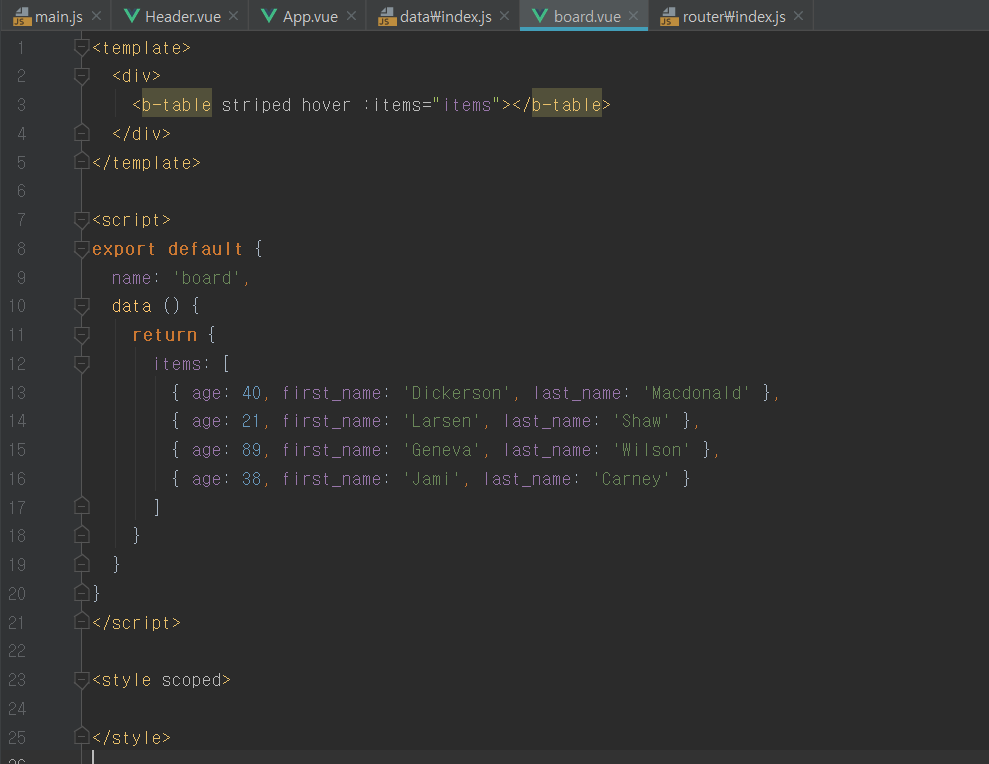Click line number 24 in gutter

(x=17, y=708)
